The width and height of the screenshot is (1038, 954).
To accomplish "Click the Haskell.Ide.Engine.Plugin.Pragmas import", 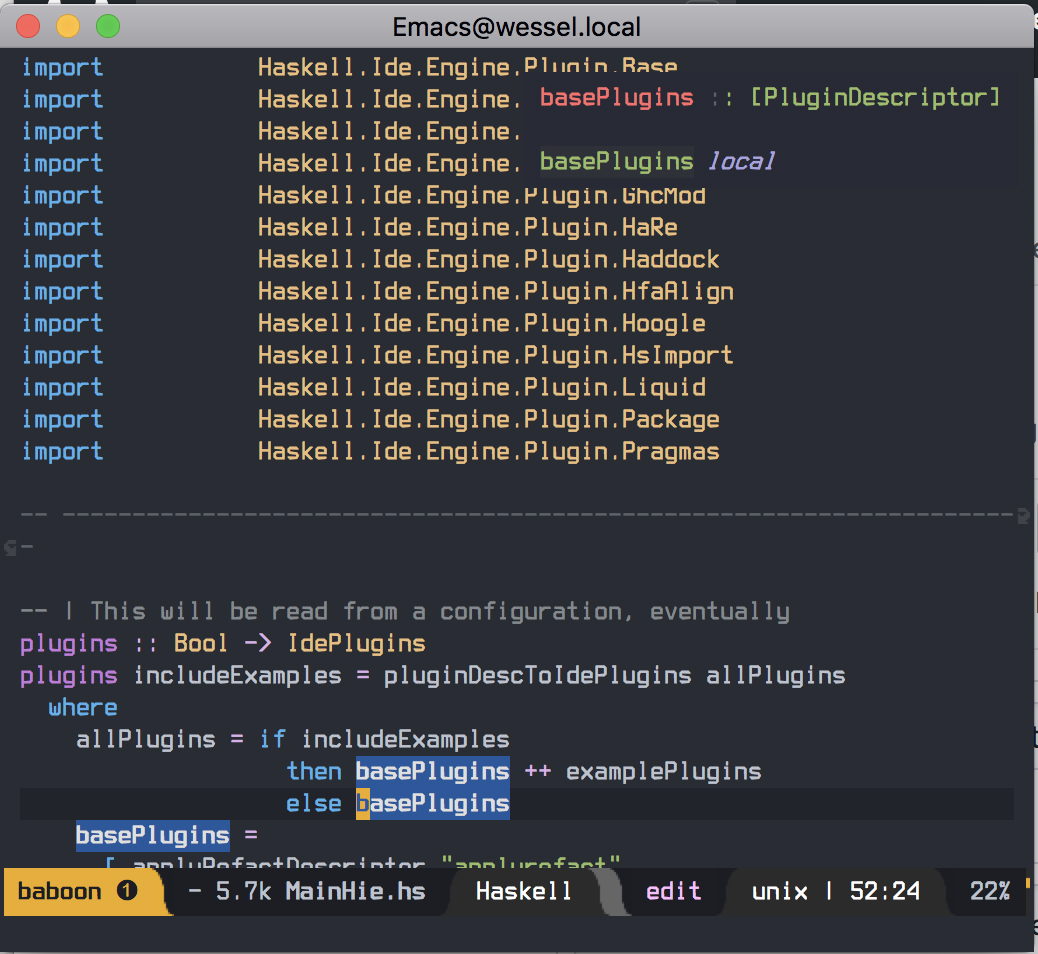I will [489, 452].
